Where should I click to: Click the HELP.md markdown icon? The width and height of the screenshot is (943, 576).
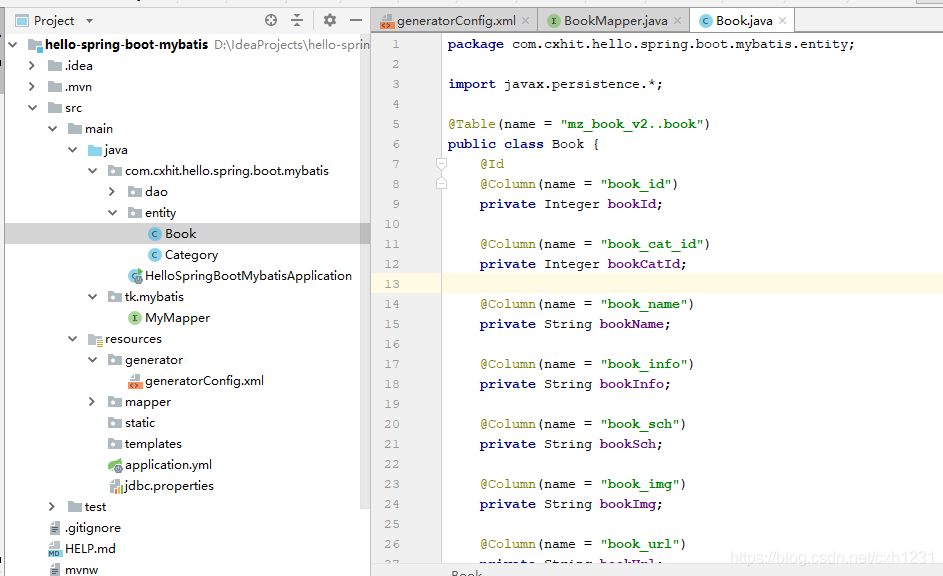point(55,549)
